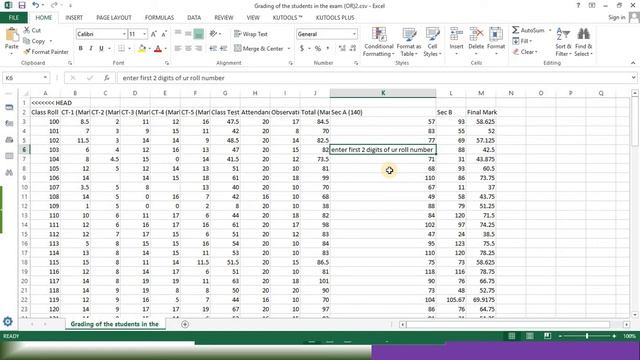Undo the last action
Image resolution: width=640 pixels, height=360 pixels.
coord(36,5)
